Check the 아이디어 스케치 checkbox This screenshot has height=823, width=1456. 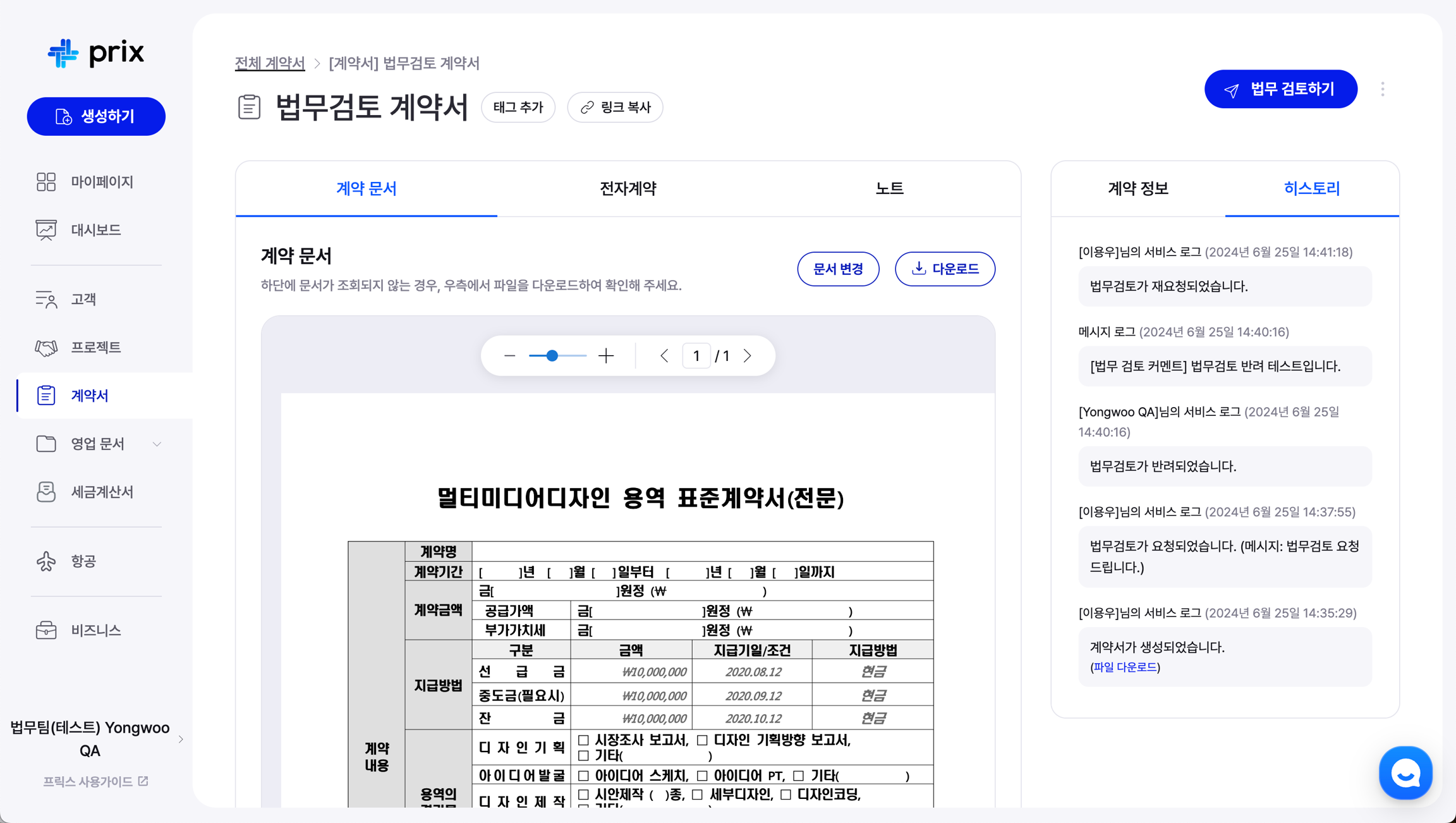[x=583, y=776]
